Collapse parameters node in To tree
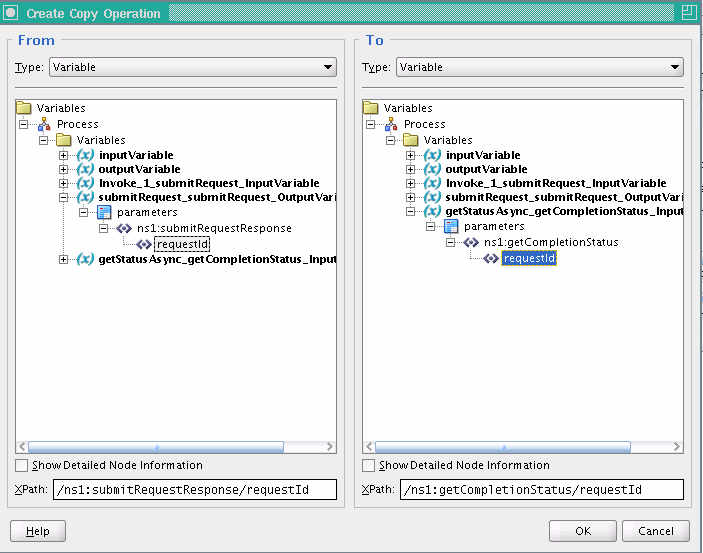Viewport: 703px width, 553px height. point(430,226)
